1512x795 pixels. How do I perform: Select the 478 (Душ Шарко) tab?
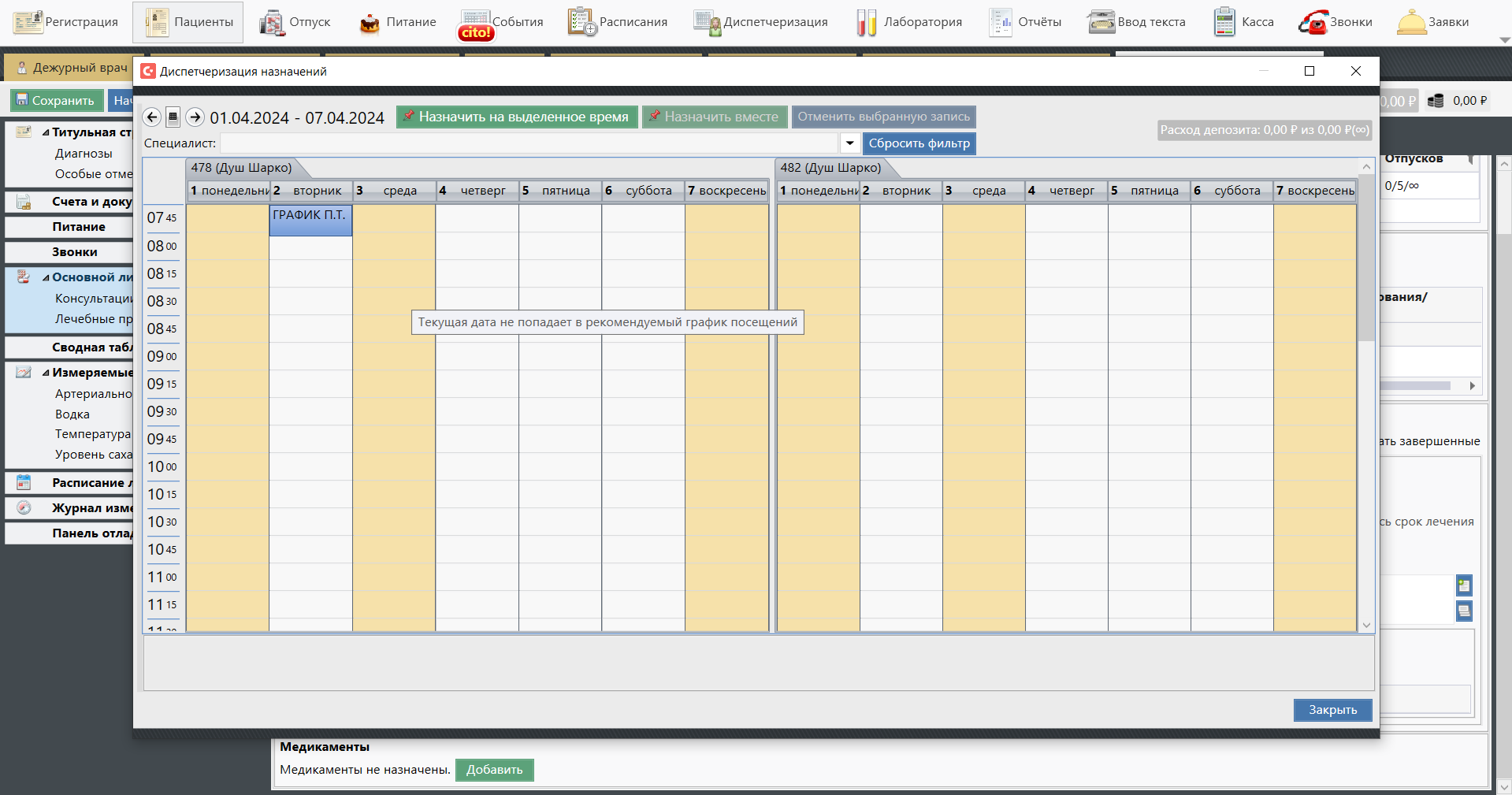[x=242, y=168]
